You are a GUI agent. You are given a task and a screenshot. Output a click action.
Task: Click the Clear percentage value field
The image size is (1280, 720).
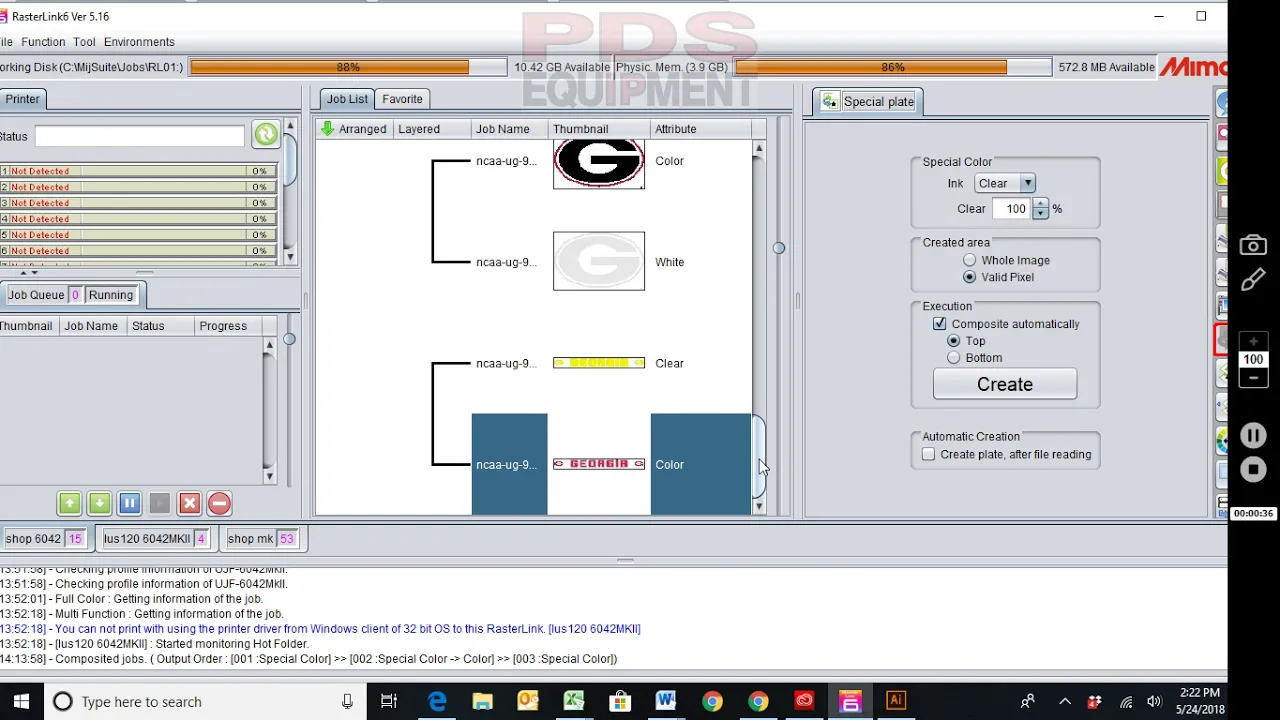click(1014, 209)
